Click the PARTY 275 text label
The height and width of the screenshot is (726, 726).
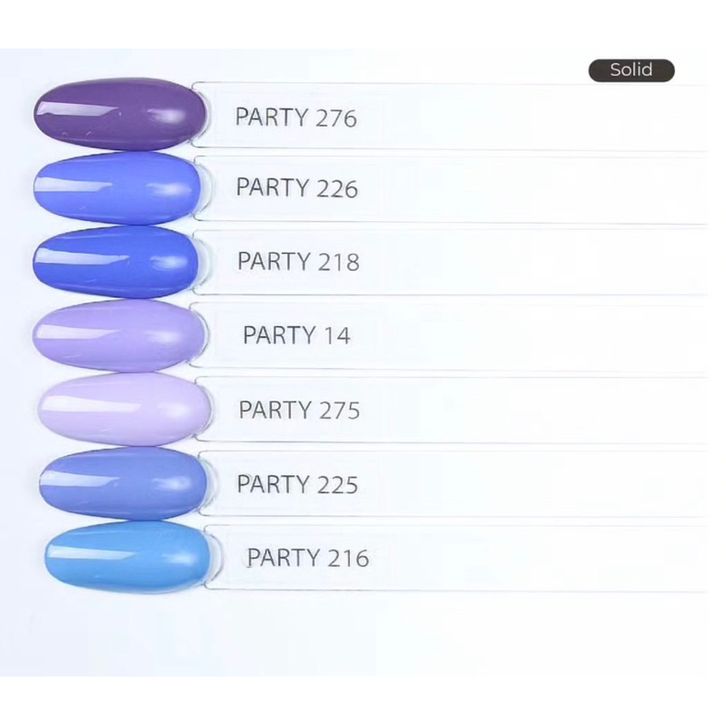coord(299,409)
